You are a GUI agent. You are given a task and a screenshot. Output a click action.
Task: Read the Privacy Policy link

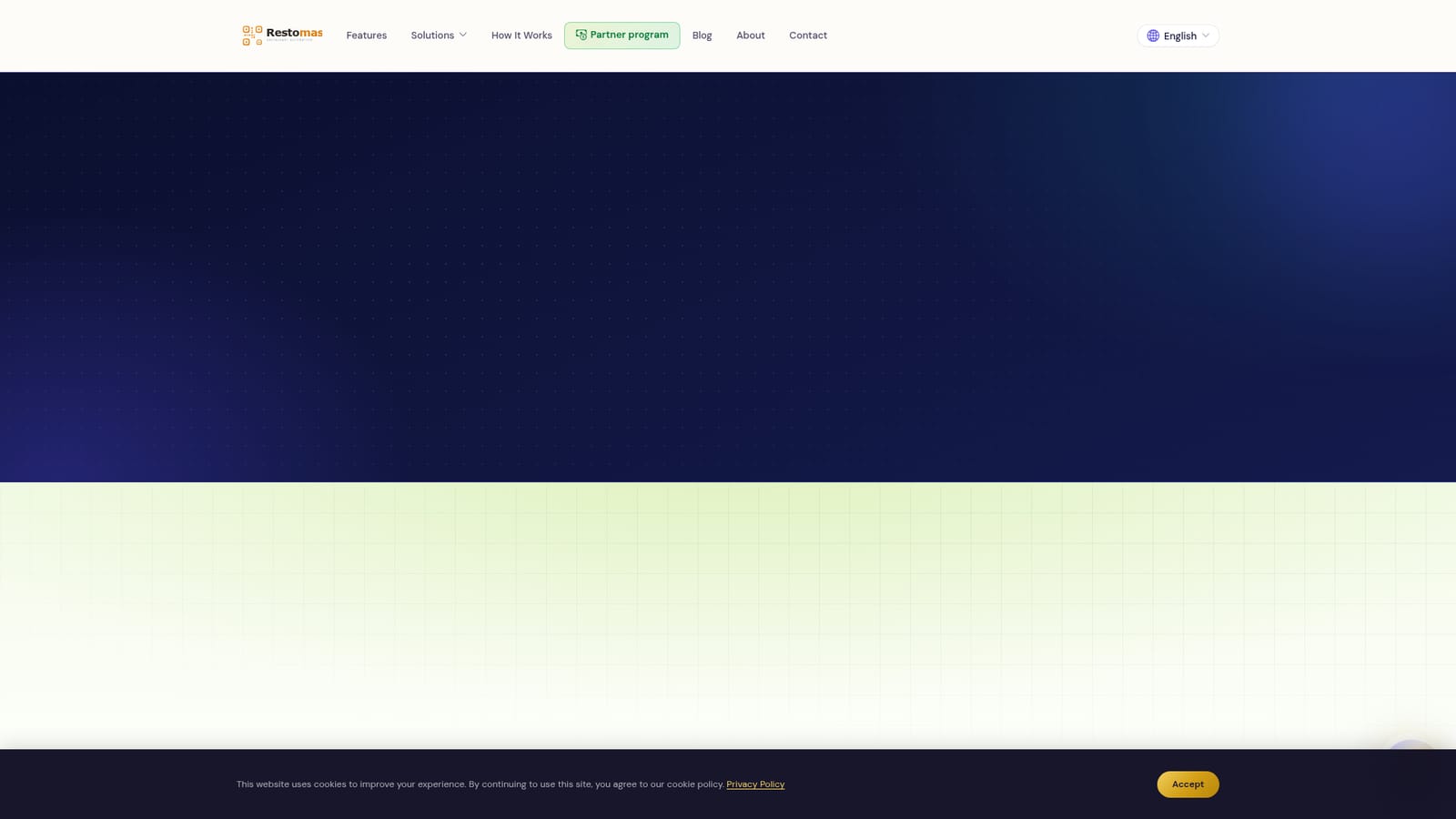(755, 784)
